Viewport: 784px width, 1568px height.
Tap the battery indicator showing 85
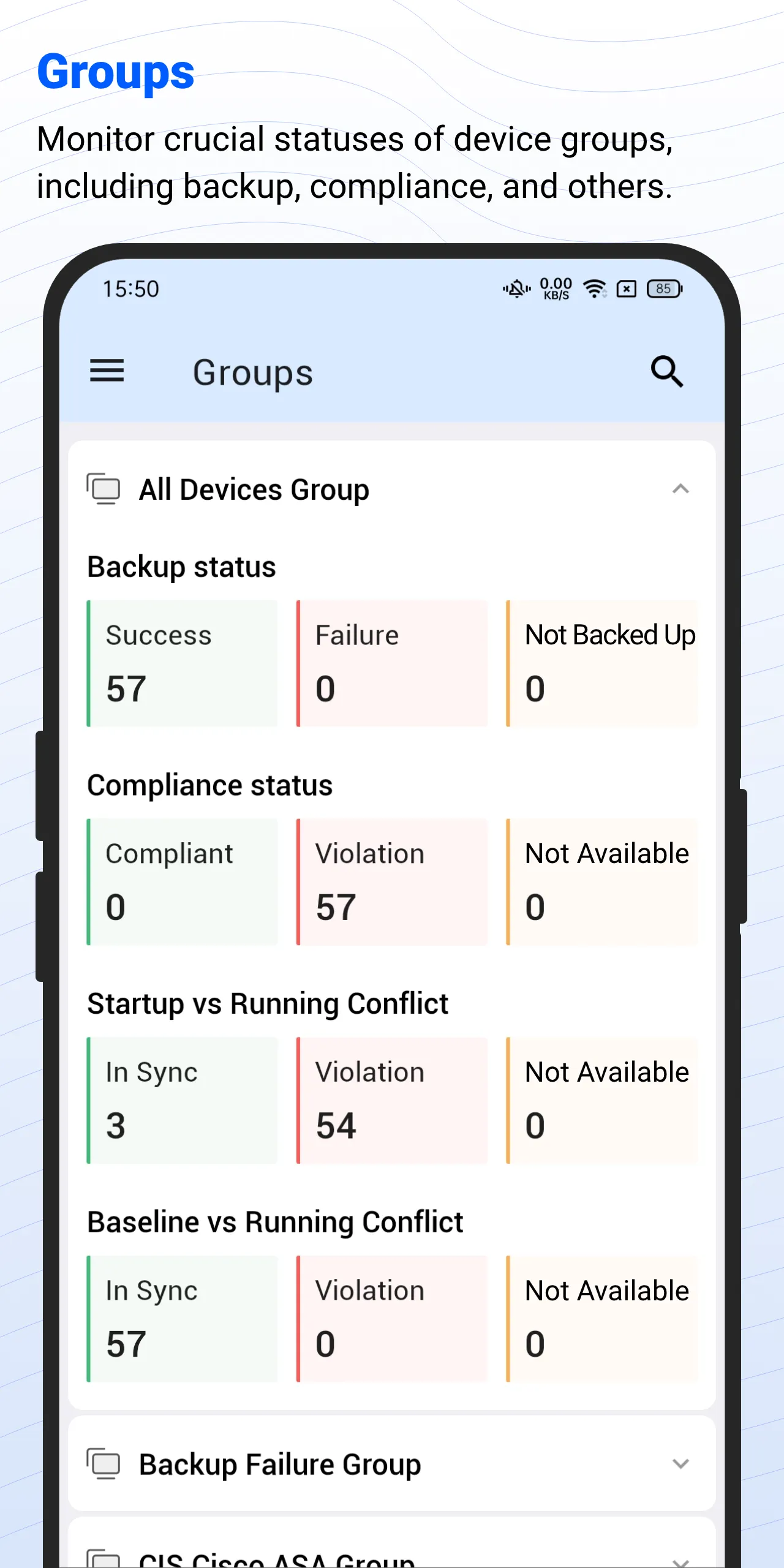(665, 288)
